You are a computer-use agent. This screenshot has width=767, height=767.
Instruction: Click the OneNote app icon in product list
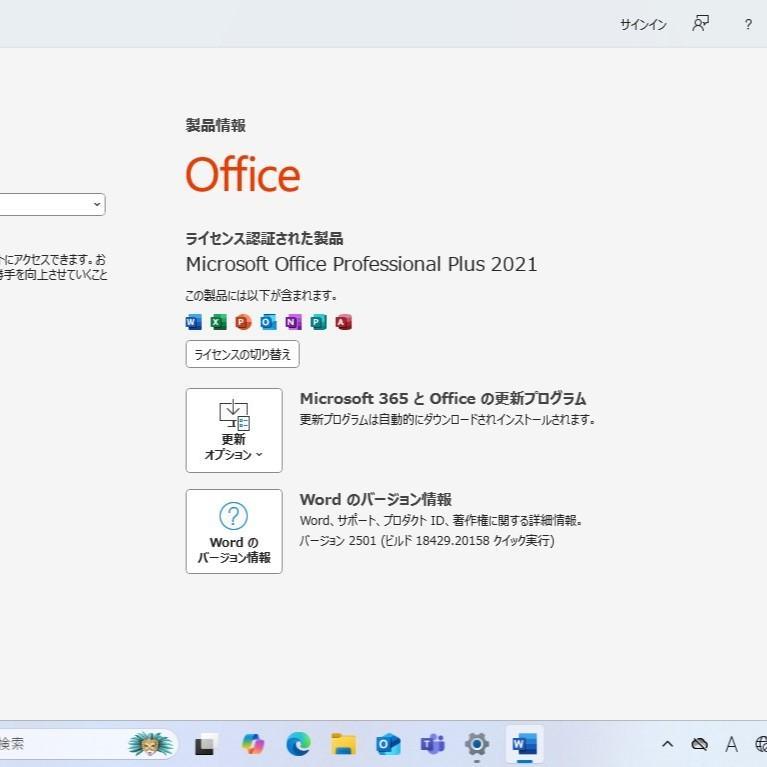(x=293, y=322)
